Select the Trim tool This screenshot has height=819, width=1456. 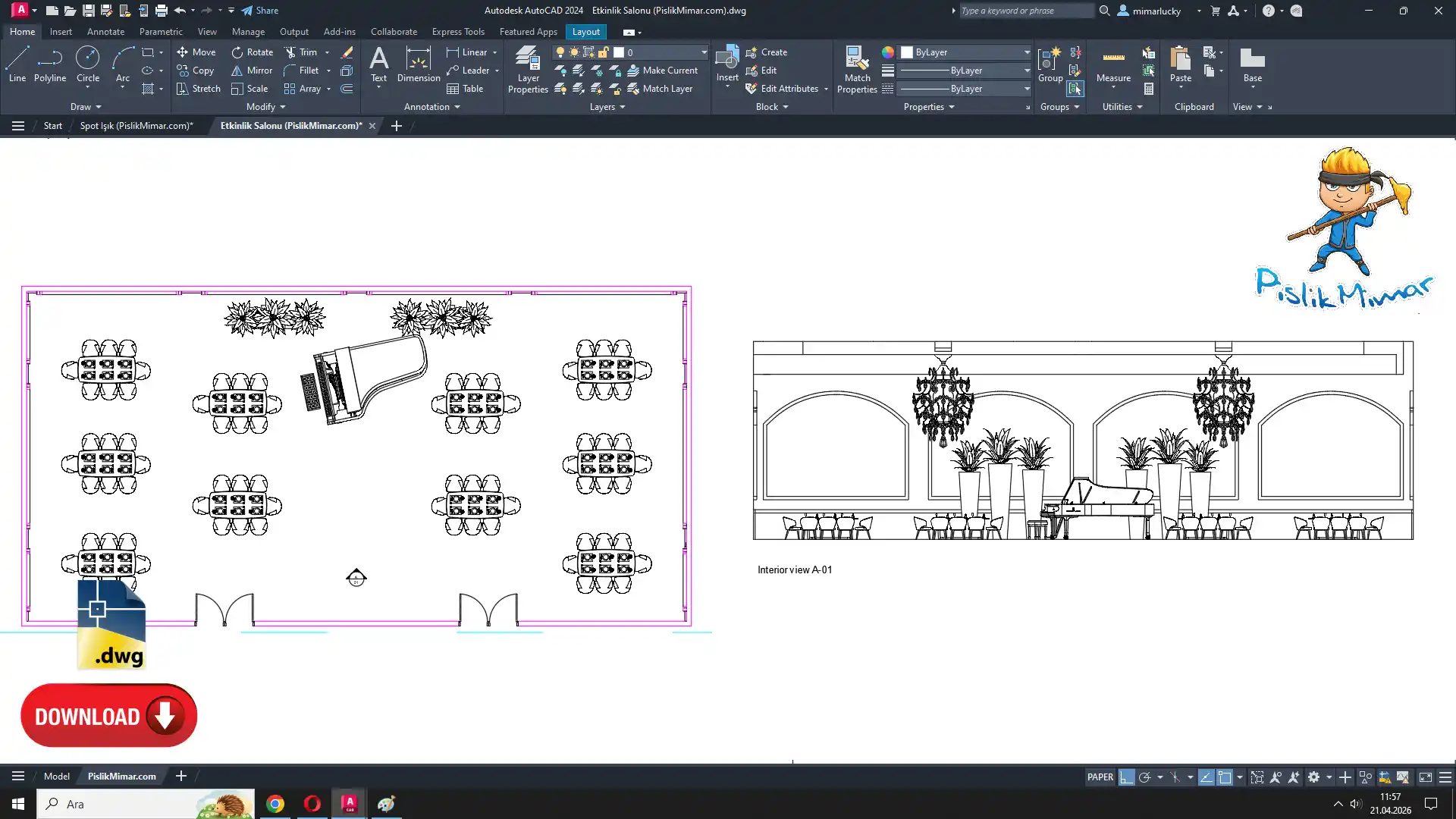click(301, 52)
